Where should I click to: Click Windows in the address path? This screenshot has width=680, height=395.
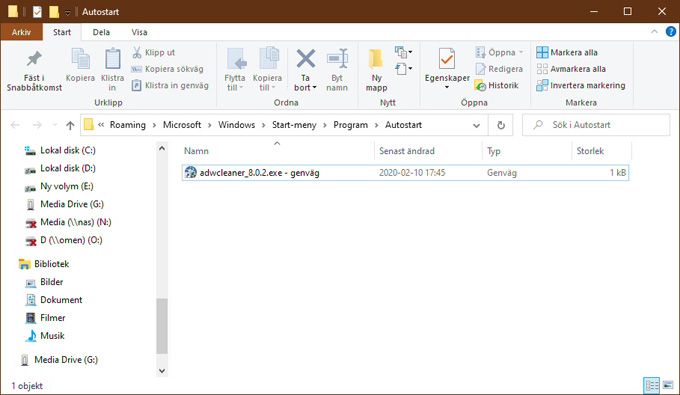[236, 125]
